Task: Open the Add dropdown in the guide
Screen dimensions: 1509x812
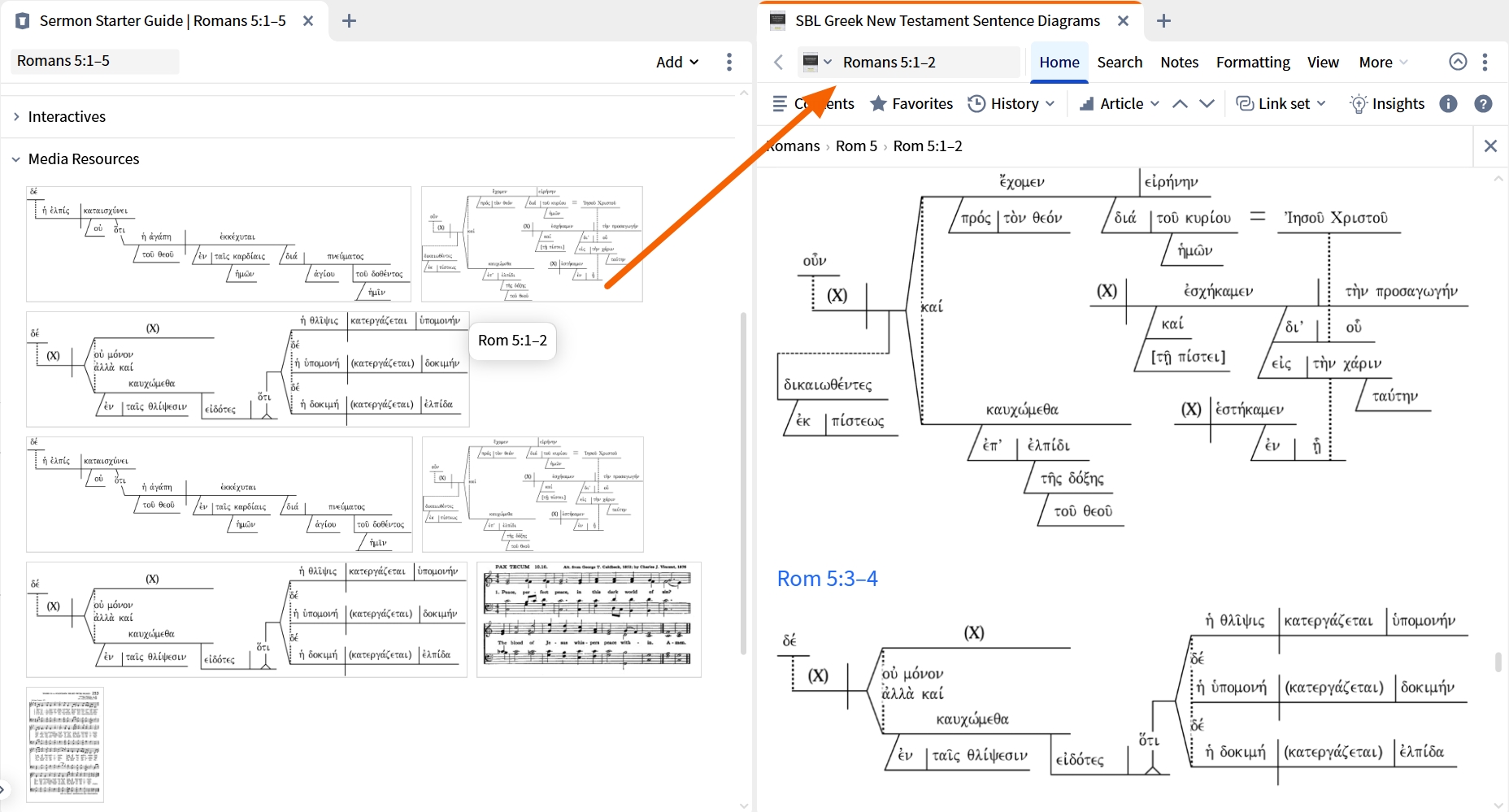Action: [x=677, y=62]
